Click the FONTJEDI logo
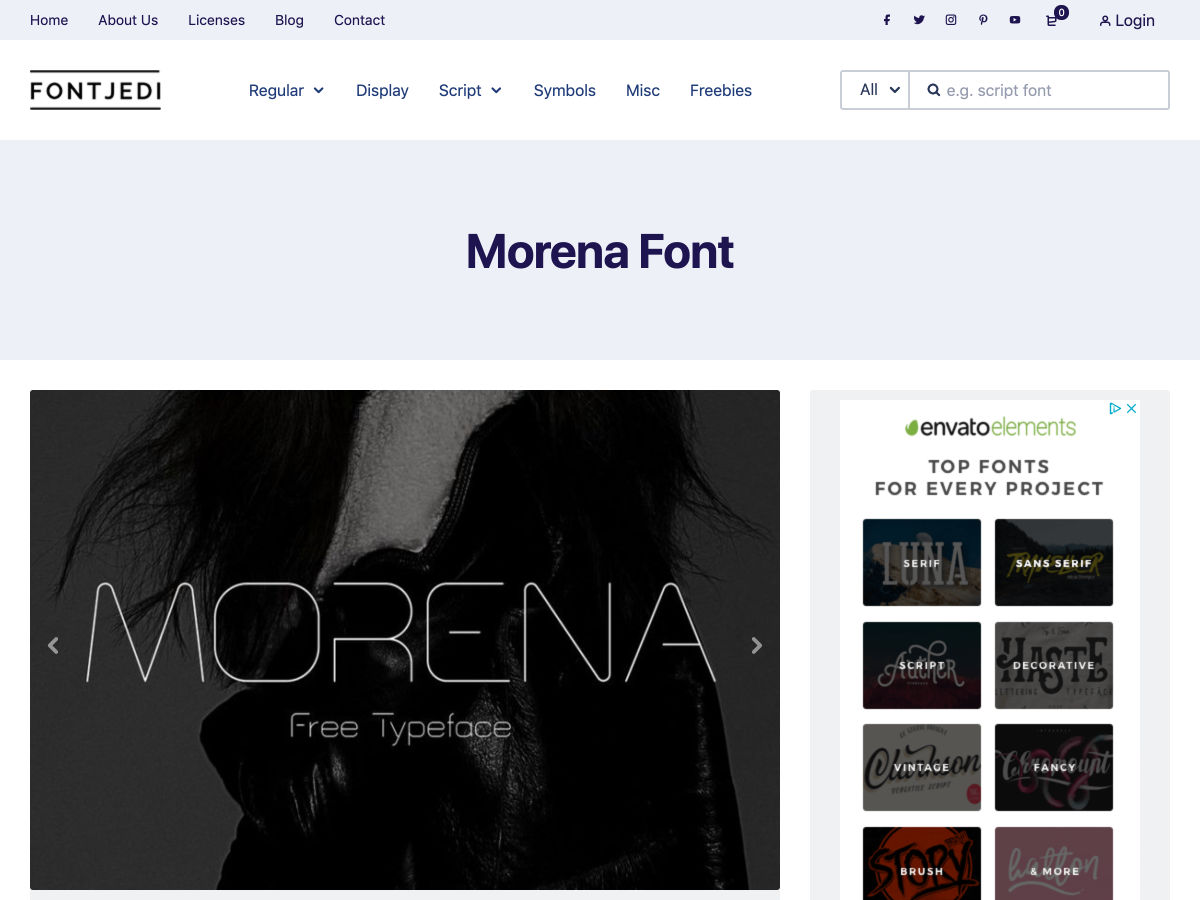Screen dimensions: 1200x900 tap(95, 90)
